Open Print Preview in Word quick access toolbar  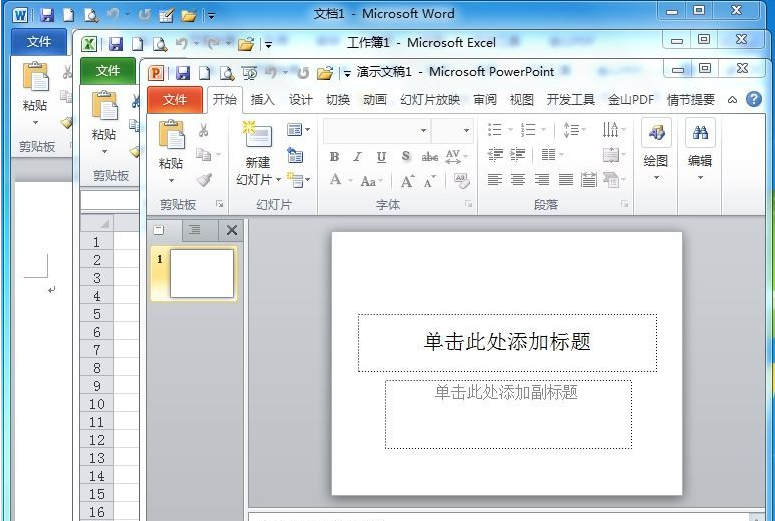(91, 15)
